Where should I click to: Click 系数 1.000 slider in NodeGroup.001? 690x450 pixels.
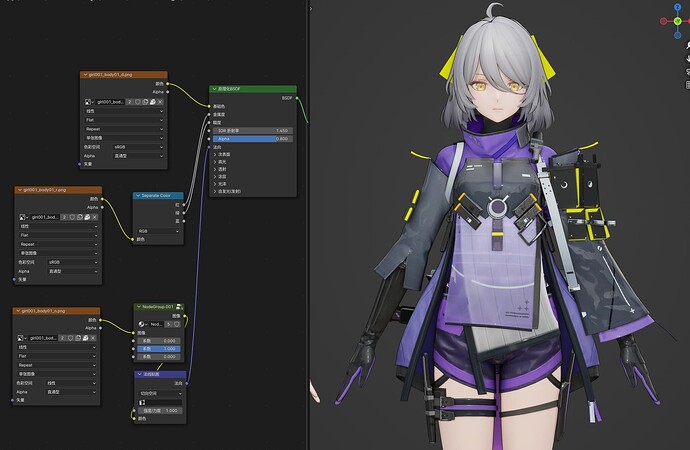[x=159, y=348]
